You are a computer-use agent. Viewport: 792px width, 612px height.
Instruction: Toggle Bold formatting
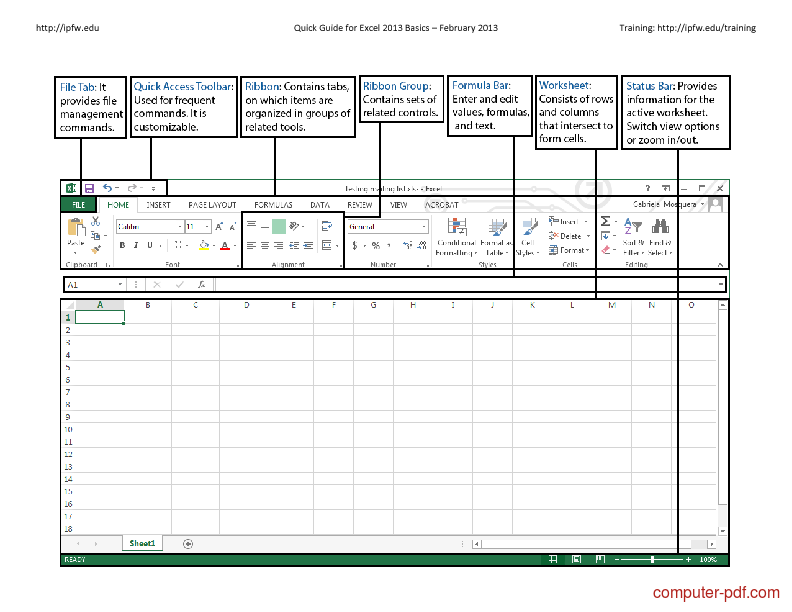coord(122,245)
